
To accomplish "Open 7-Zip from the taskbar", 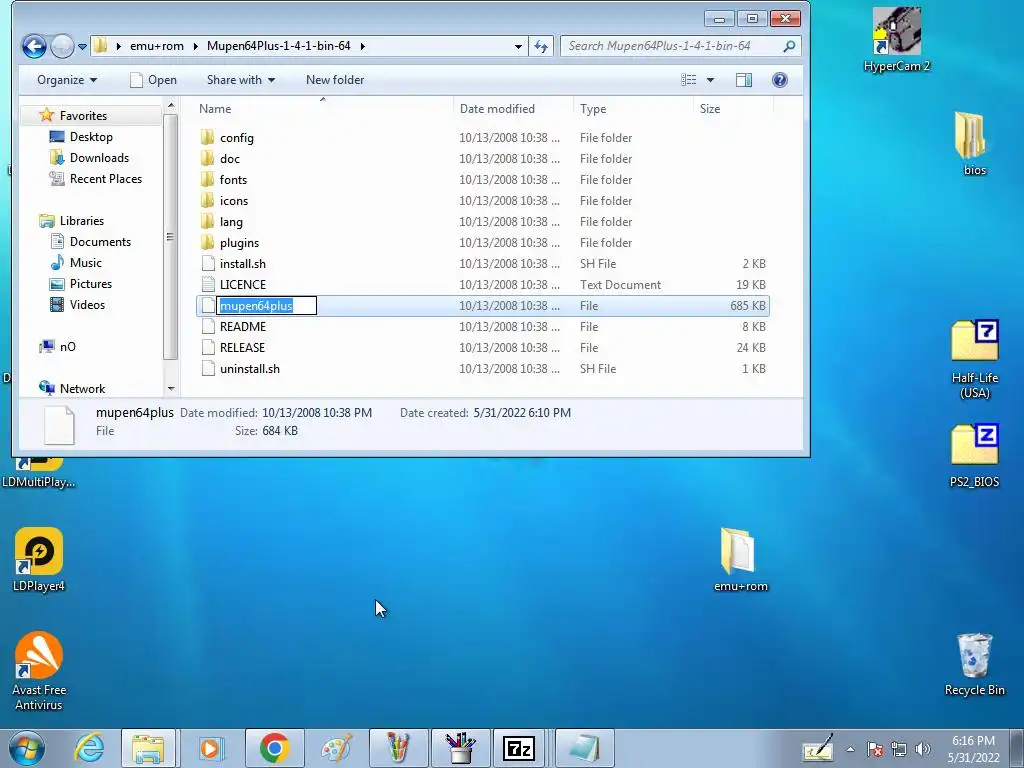I will (x=519, y=748).
